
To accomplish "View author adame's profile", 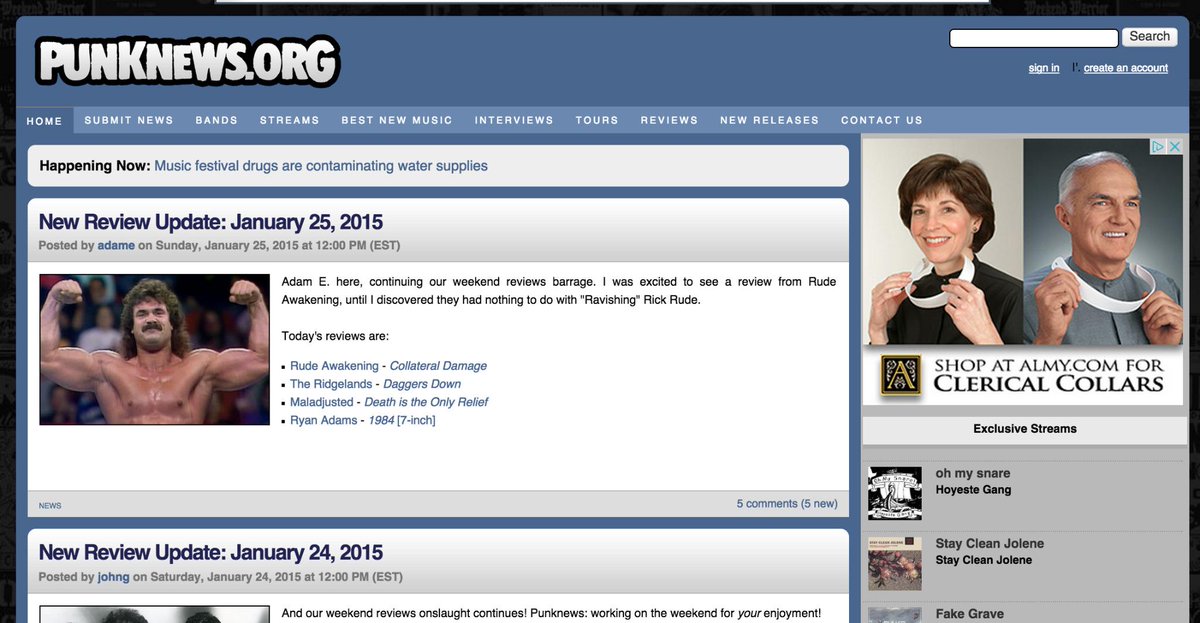I will pyautogui.click(x=116, y=245).
